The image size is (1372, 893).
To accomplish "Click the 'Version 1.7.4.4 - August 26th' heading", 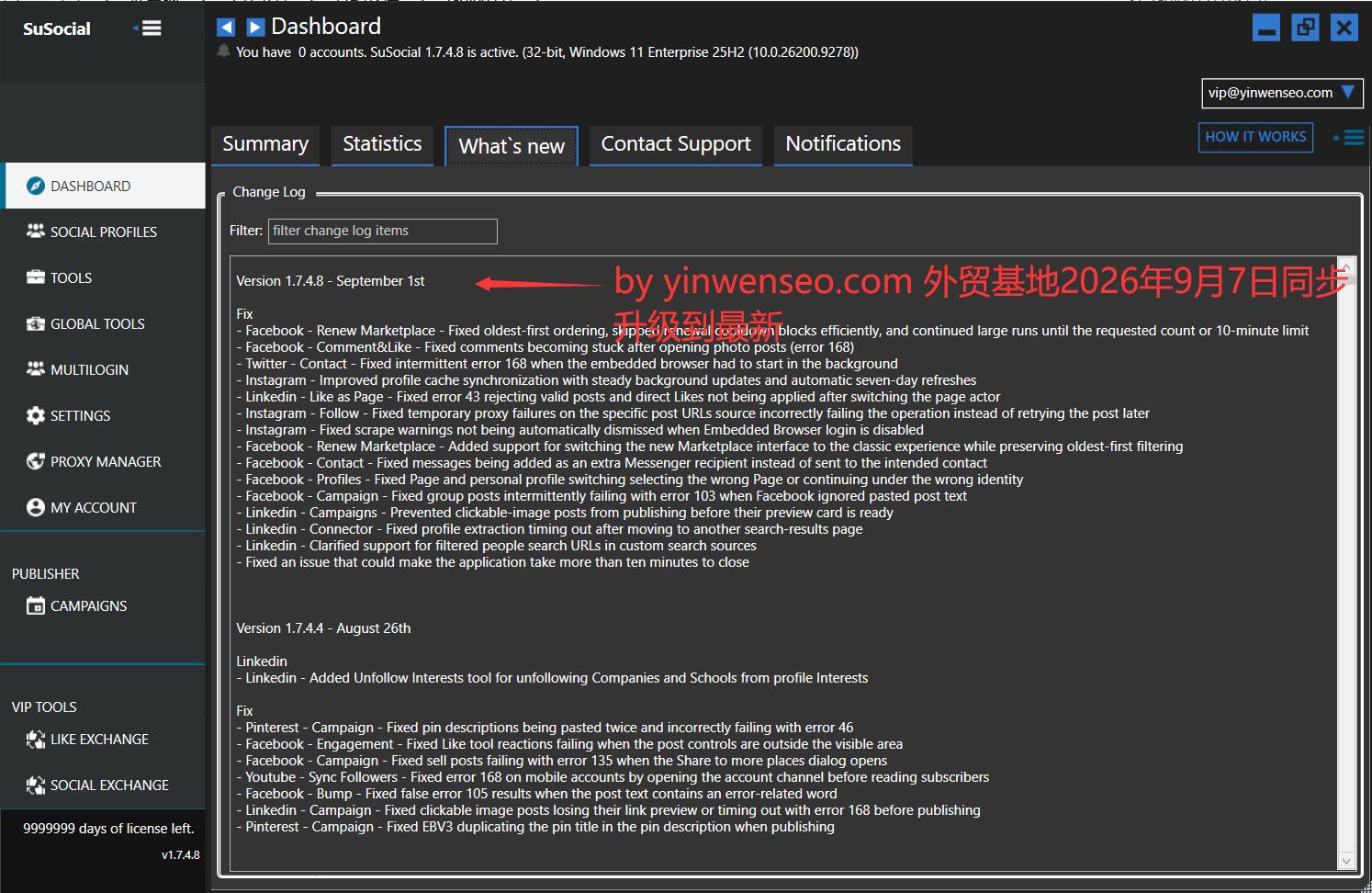I will pyautogui.click(x=323, y=628).
